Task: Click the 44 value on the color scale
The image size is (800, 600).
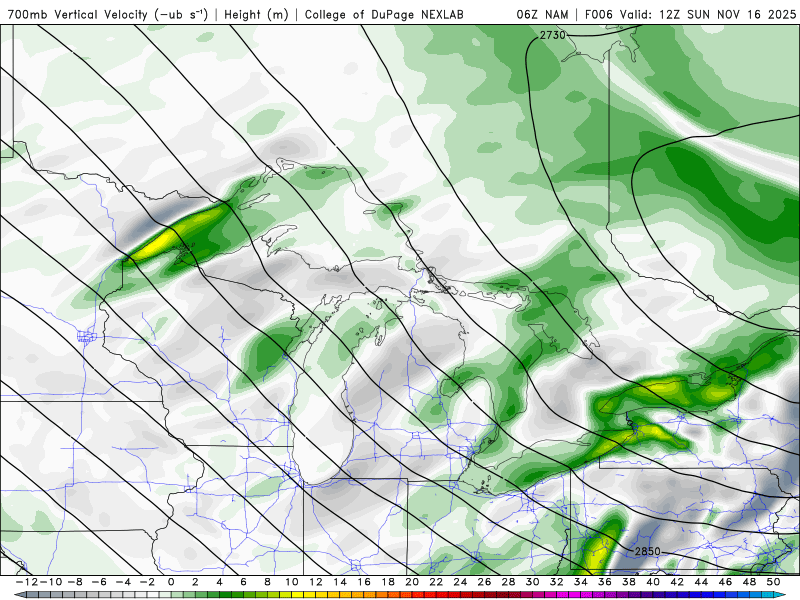Action: pos(701,582)
